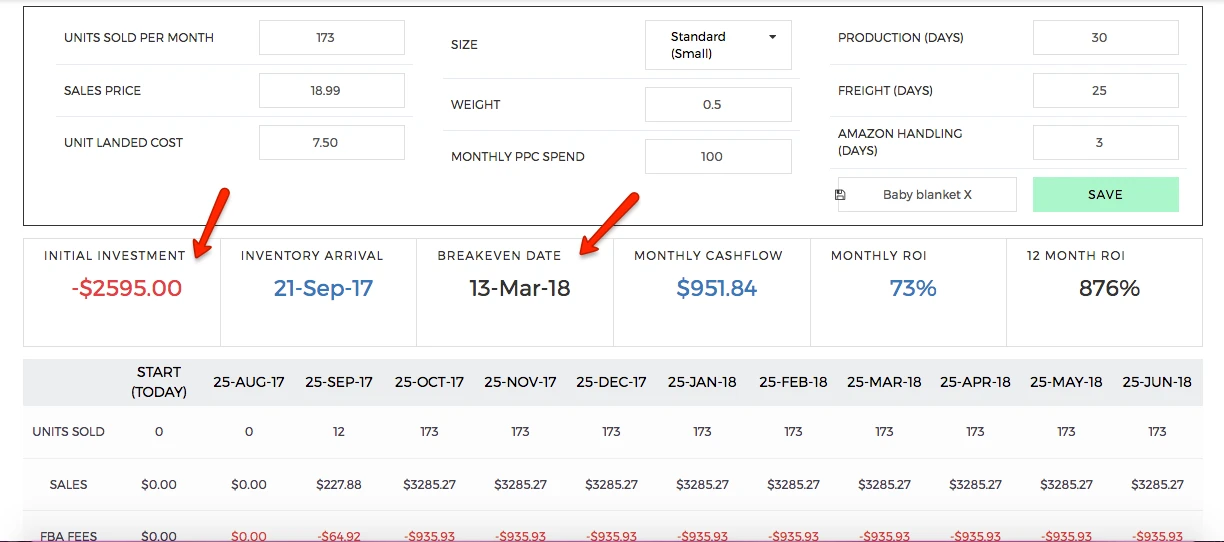Click the BREAKEVEN DATE label
1224x542 pixels.
(x=499, y=256)
